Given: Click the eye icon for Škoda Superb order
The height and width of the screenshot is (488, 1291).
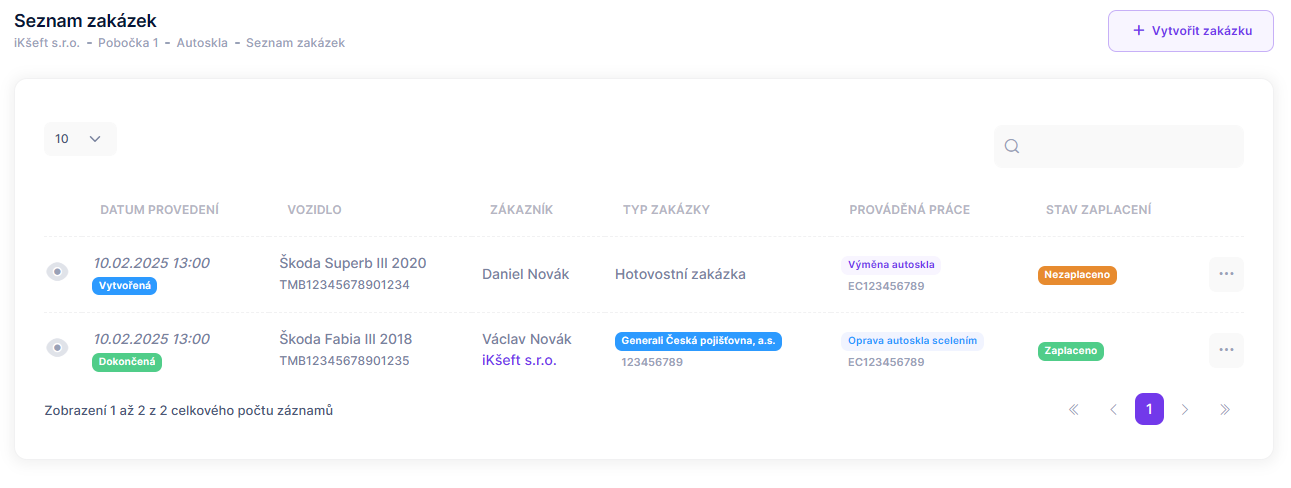Looking at the screenshot, I should (x=58, y=272).
